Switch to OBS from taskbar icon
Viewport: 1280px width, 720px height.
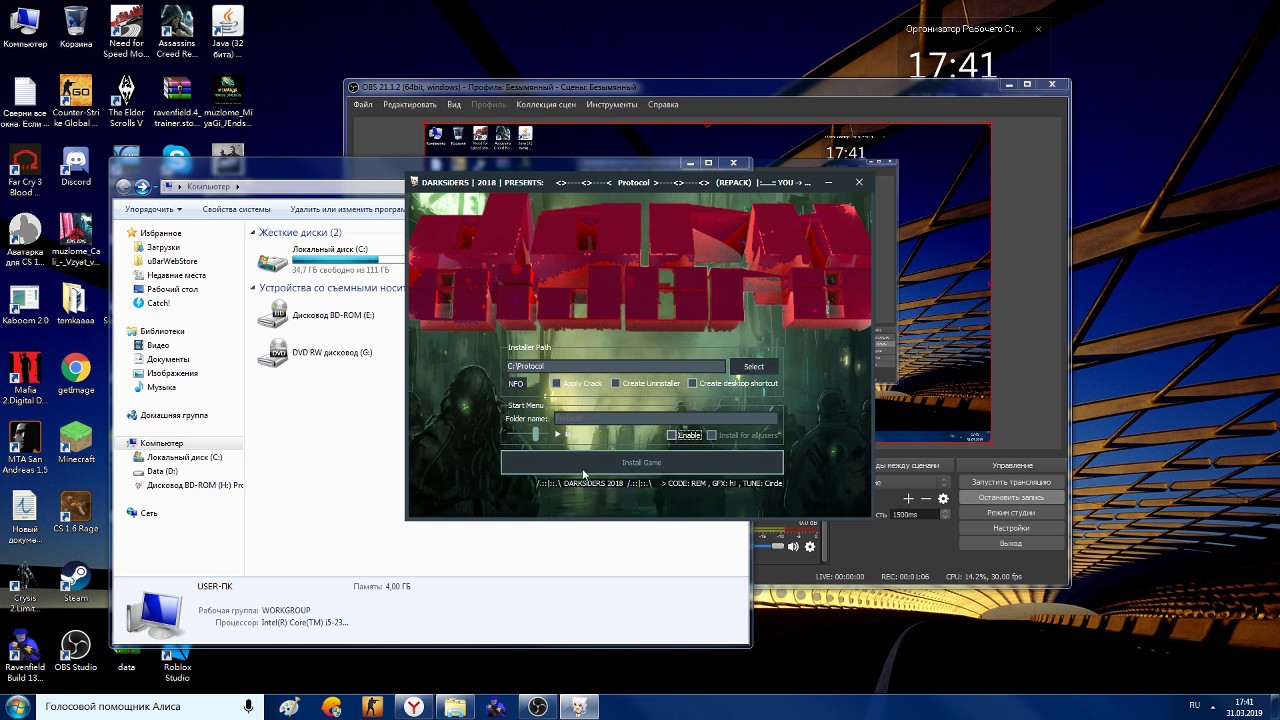pyautogui.click(x=538, y=707)
